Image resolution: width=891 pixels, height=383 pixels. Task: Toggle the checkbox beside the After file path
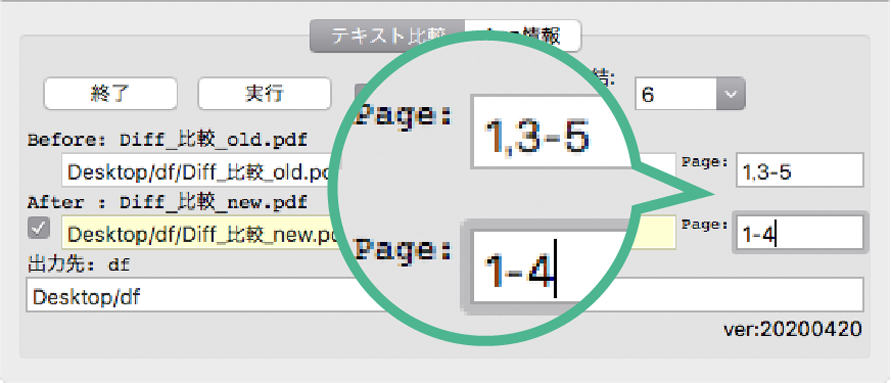[x=39, y=228]
